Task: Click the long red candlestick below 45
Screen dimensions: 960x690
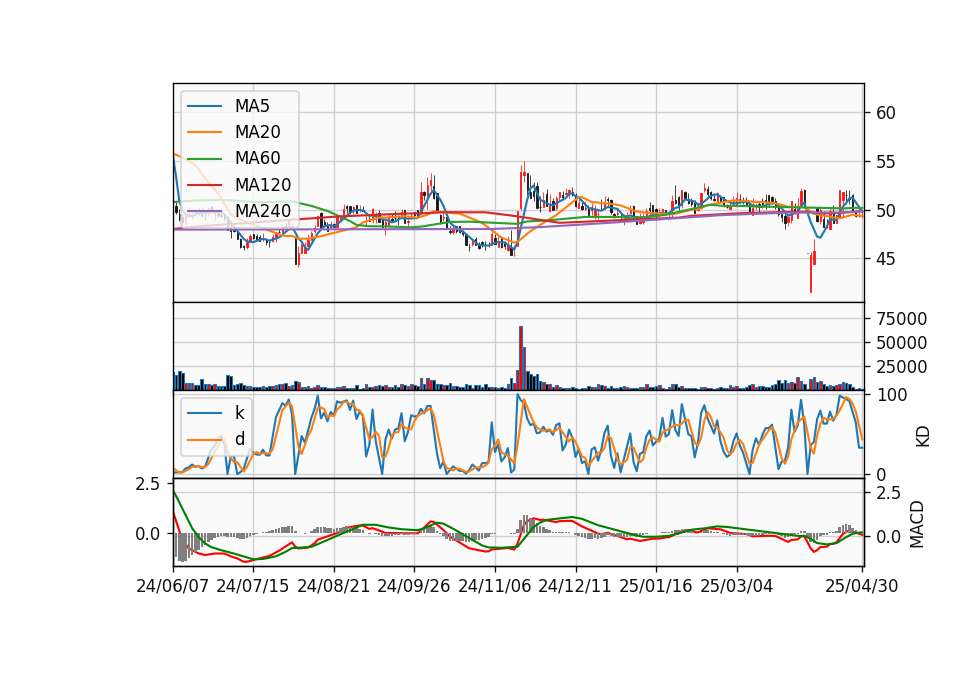Action: coord(811,272)
